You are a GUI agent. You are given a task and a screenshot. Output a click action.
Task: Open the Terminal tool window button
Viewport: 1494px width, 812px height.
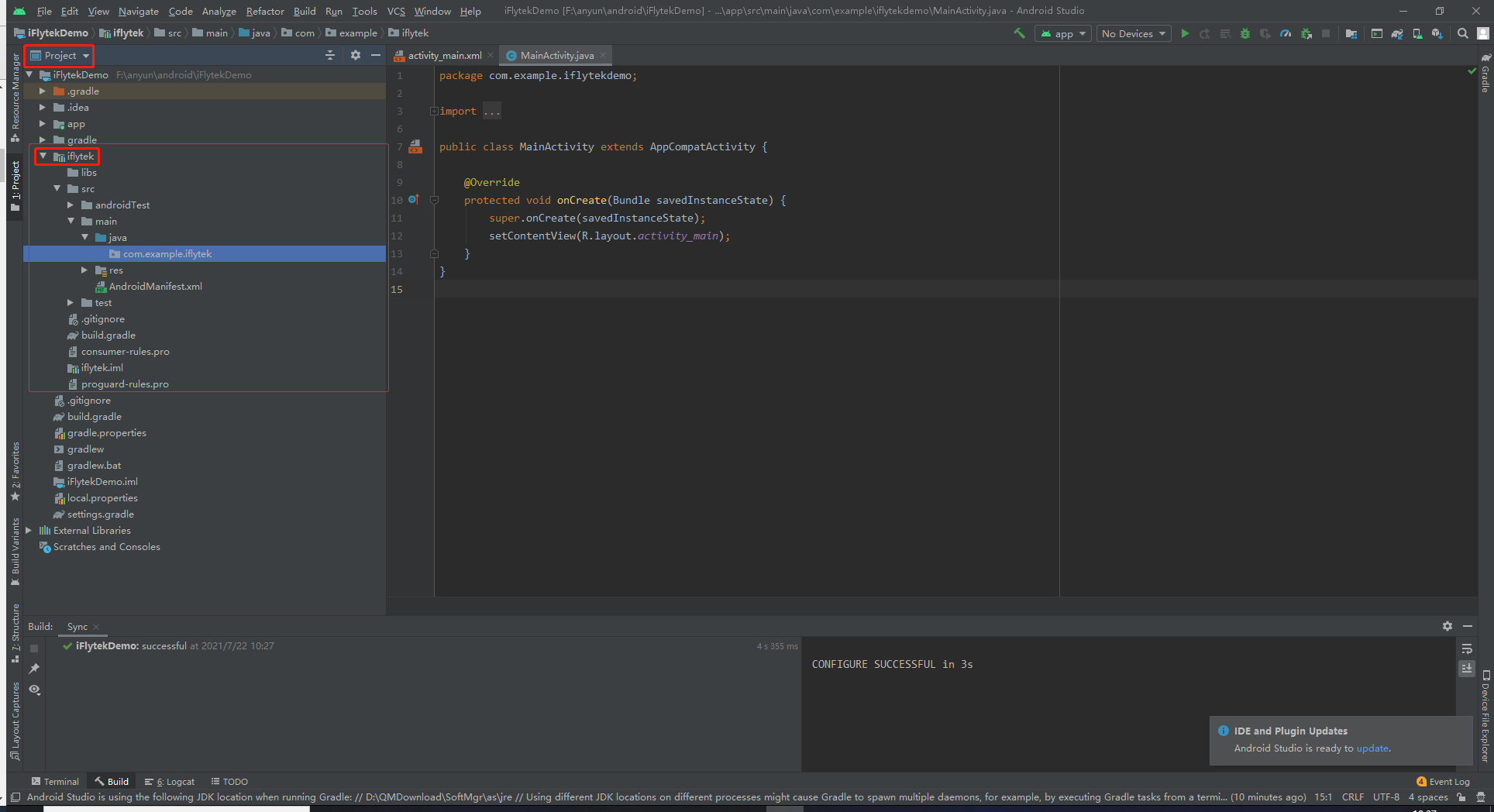tap(55, 781)
